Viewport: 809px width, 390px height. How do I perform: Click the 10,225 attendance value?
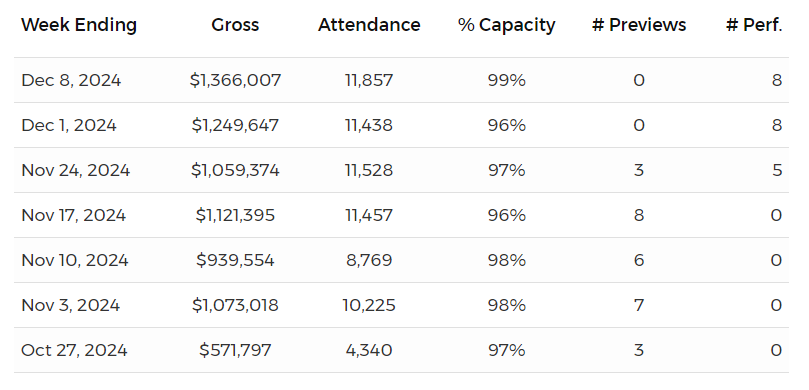pos(369,305)
